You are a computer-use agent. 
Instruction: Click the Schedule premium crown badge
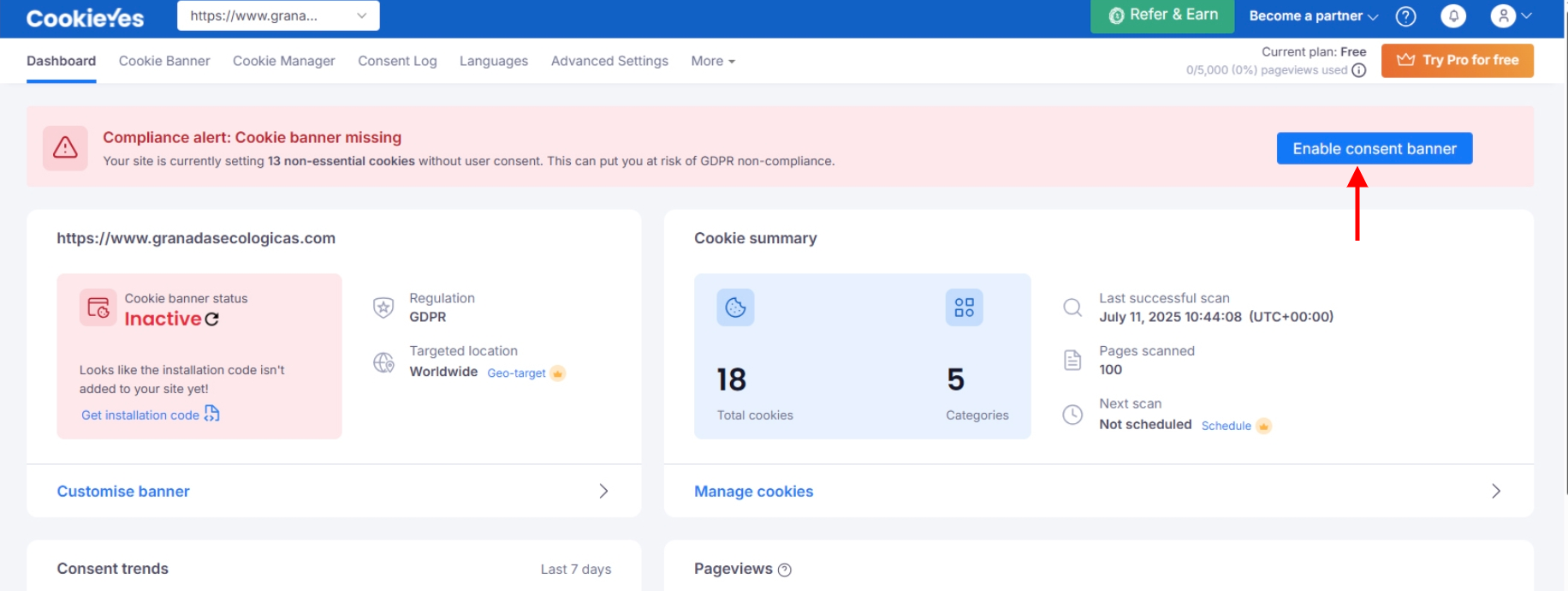pyautogui.click(x=1263, y=426)
